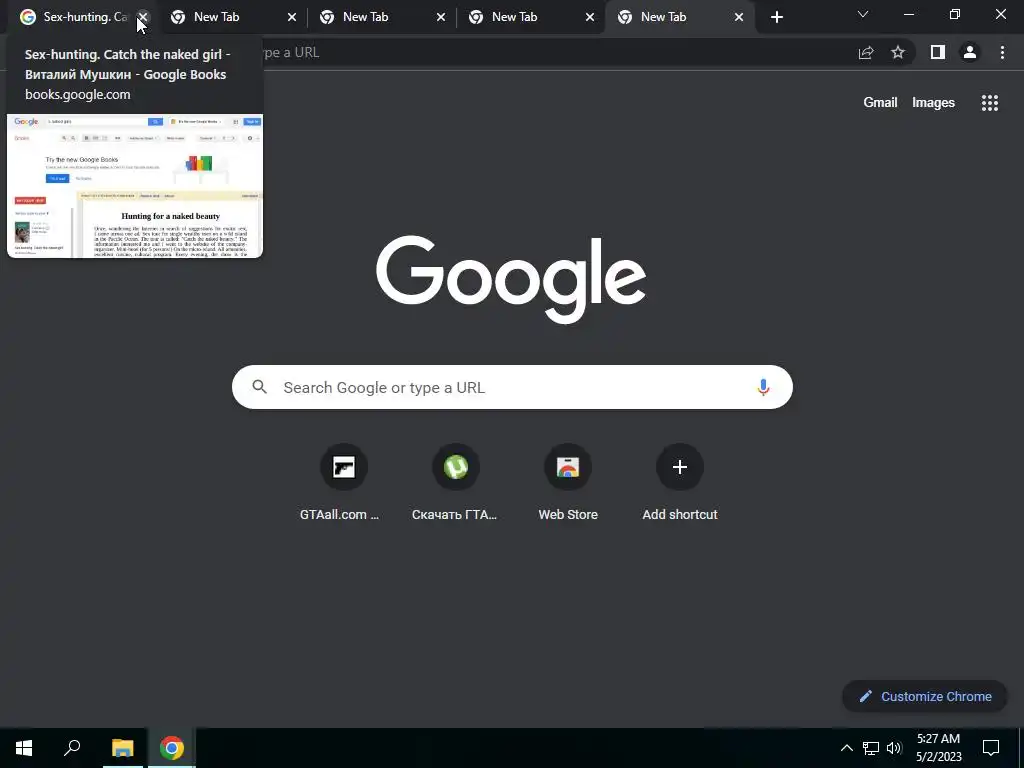
Task: Open the Gmail link
Action: [880, 103]
